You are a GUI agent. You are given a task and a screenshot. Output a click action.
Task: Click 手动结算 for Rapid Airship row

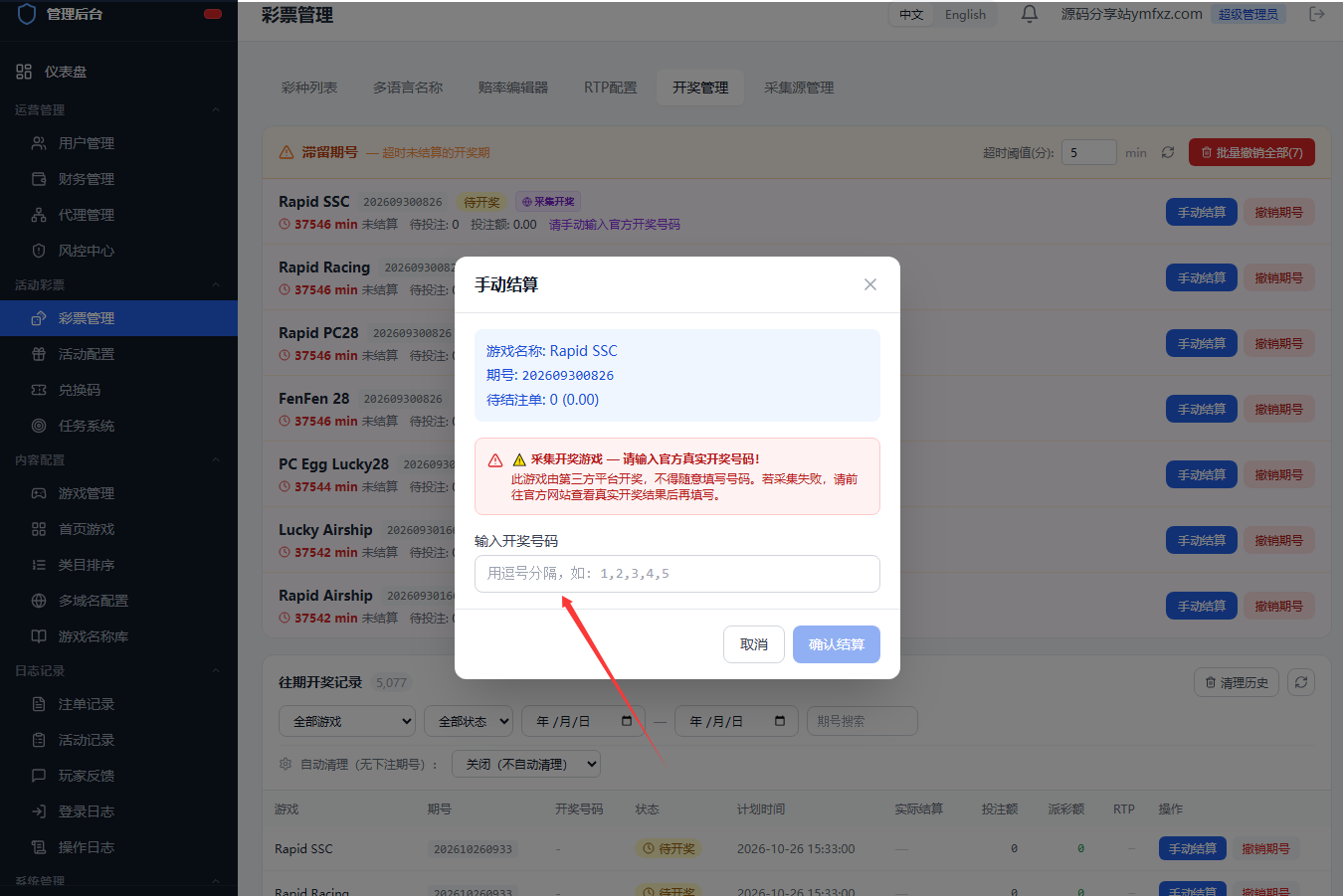(1202, 606)
